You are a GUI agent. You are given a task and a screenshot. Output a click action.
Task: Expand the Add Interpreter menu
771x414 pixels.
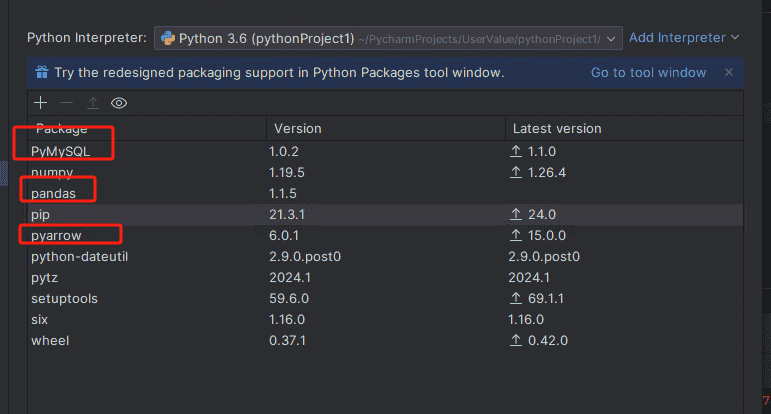pyautogui.click(x=684, y=38)
